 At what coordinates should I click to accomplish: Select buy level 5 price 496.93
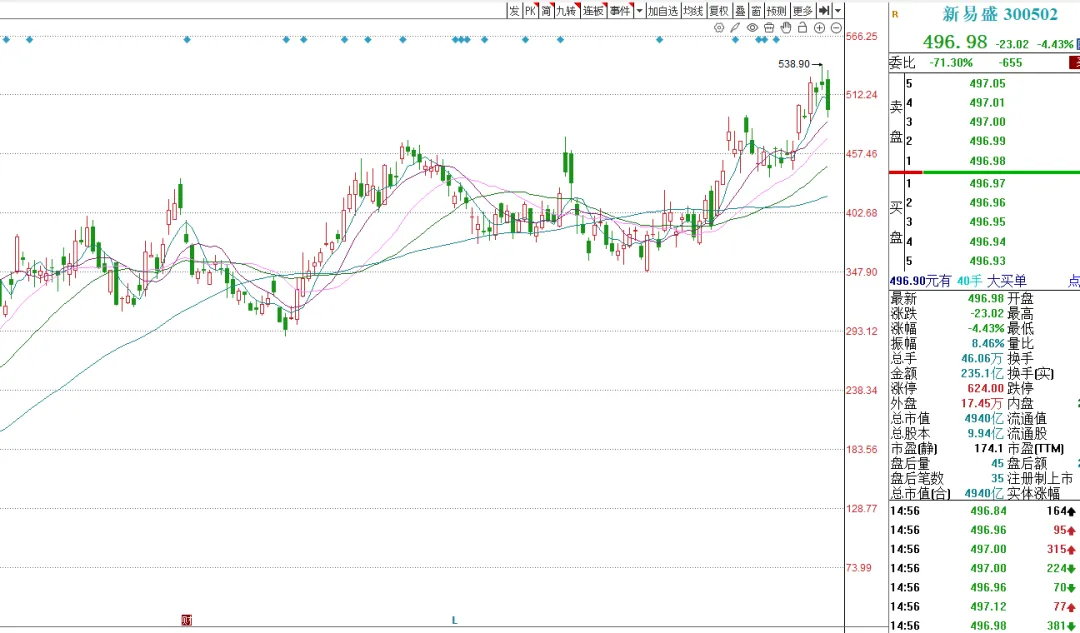pyautogui.click(x=987, y=261)
